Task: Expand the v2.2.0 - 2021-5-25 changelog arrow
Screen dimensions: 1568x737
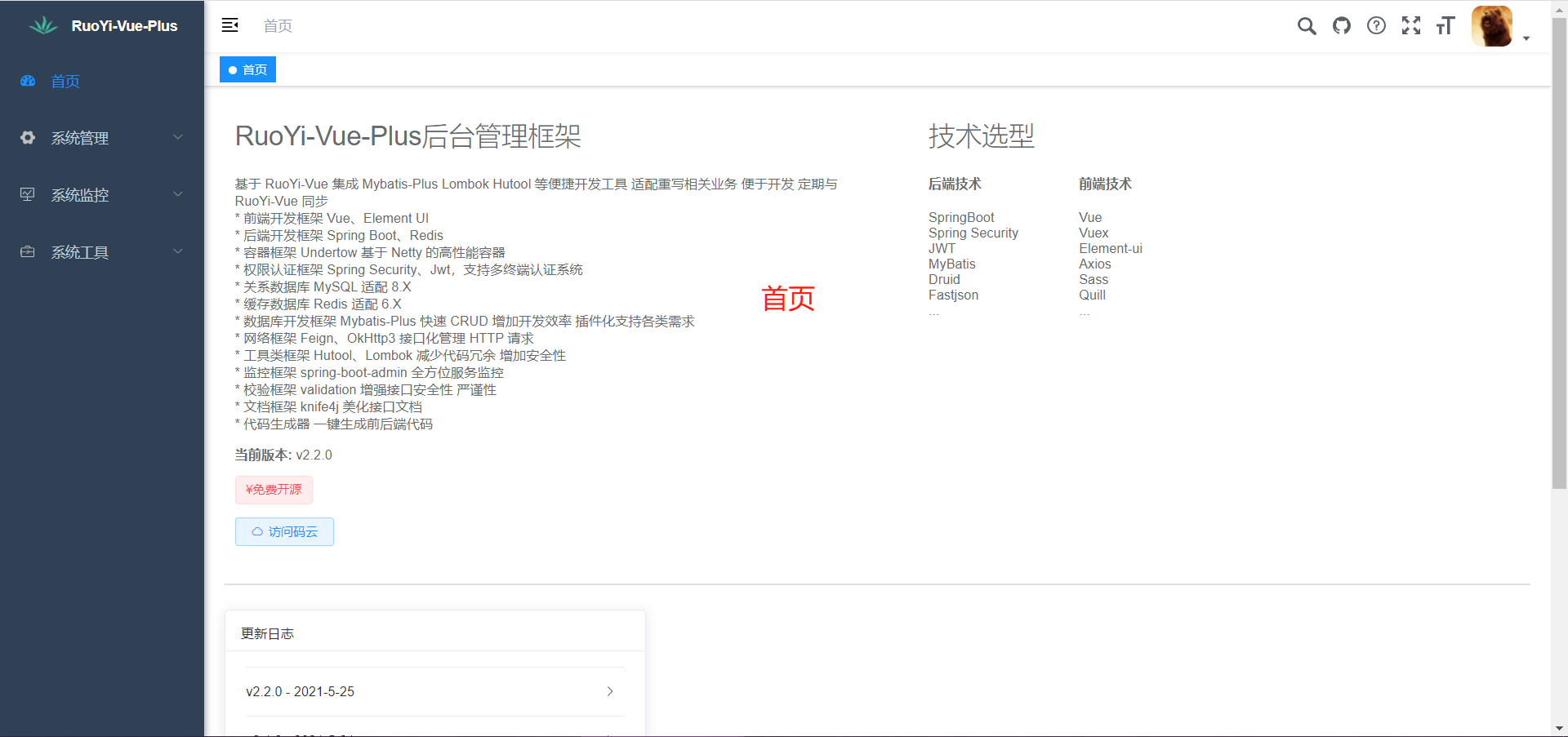Action: coord(610,691)
